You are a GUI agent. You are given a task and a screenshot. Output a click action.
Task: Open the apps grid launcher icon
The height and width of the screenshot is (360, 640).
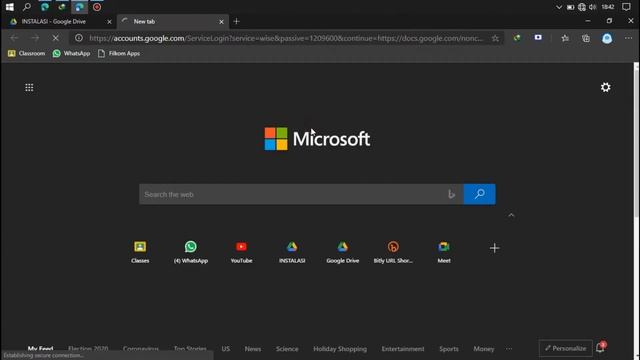pyautogui.click(x=29, y=87)
